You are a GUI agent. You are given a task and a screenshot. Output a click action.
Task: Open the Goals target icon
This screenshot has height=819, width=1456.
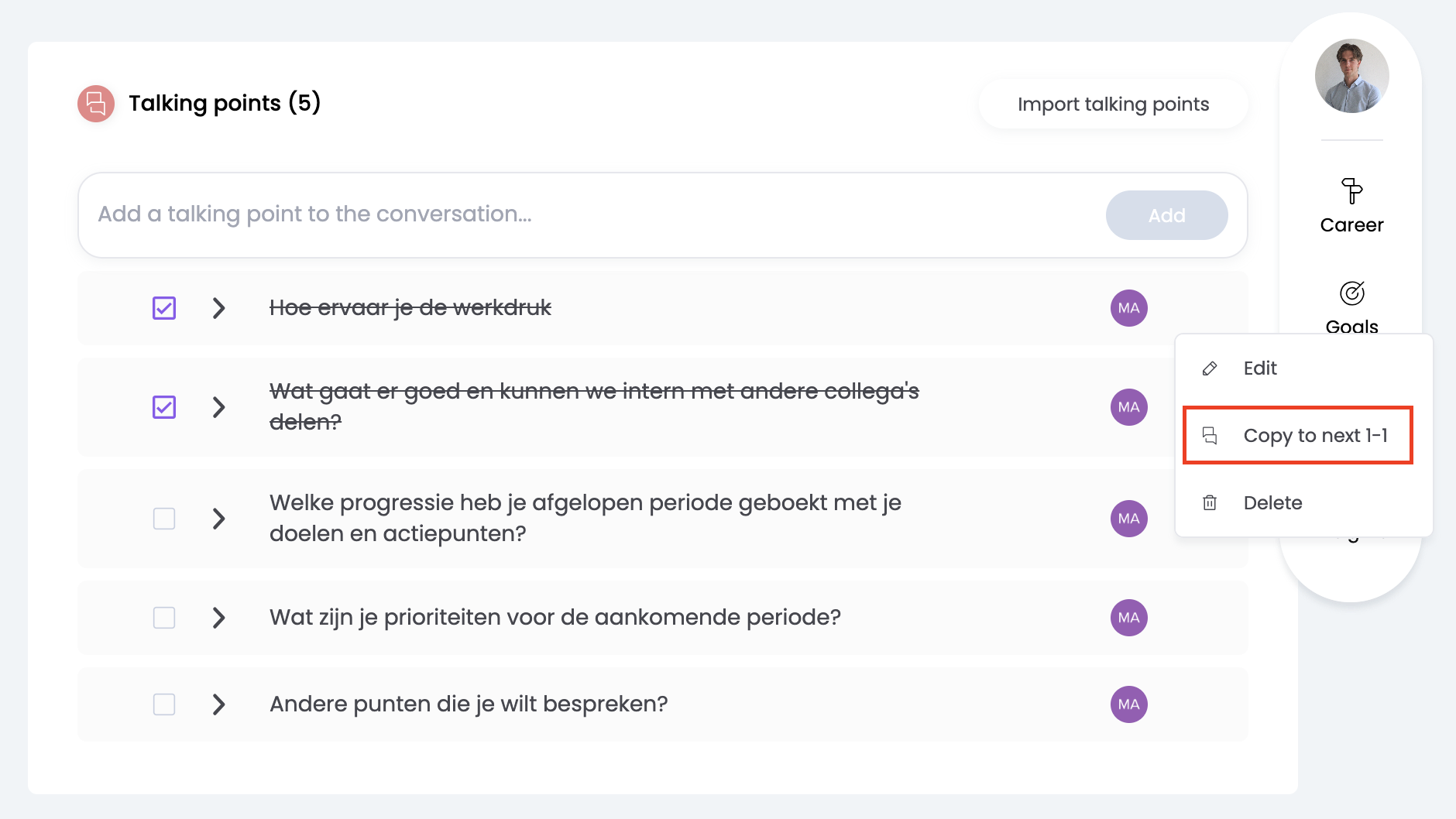1351,293
